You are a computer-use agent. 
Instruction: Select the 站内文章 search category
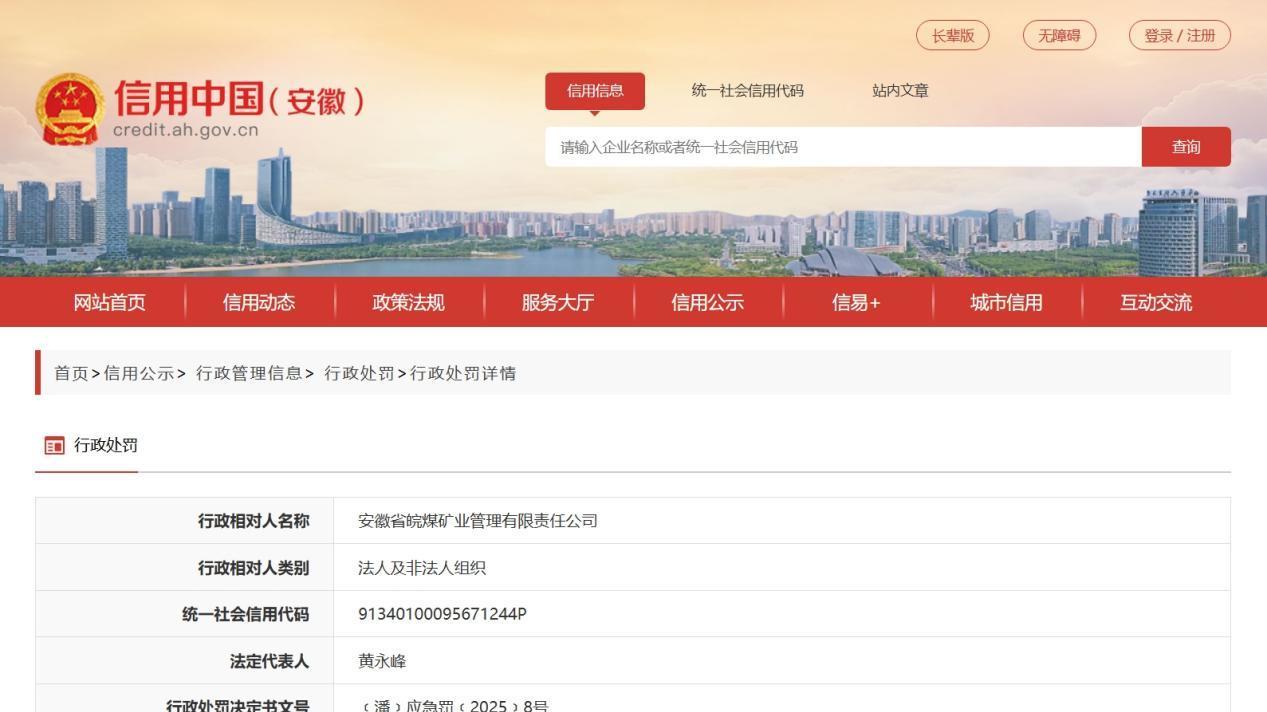pos(901,90)
